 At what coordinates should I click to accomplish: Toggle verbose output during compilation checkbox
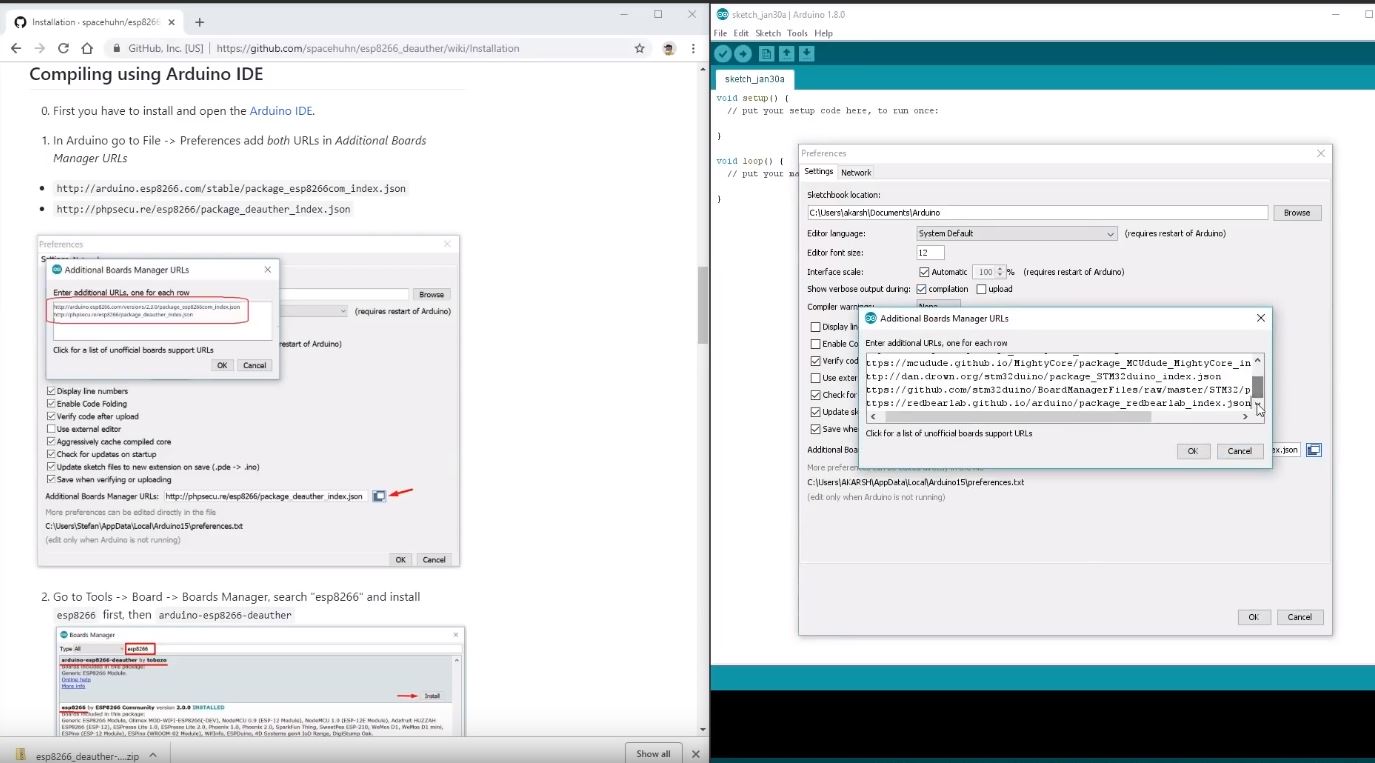pyautogui.click(x=921, y=289)
